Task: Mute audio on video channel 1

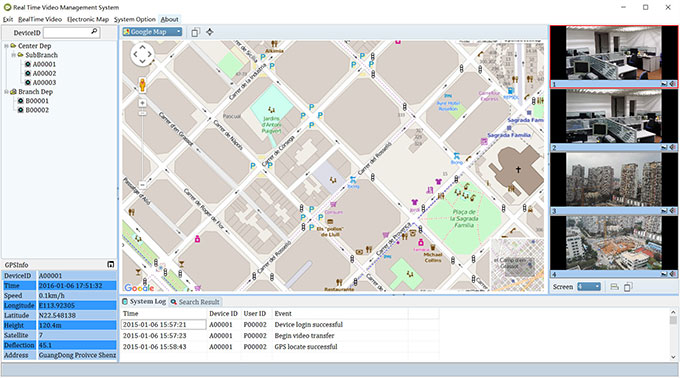Action: point(673,84)
